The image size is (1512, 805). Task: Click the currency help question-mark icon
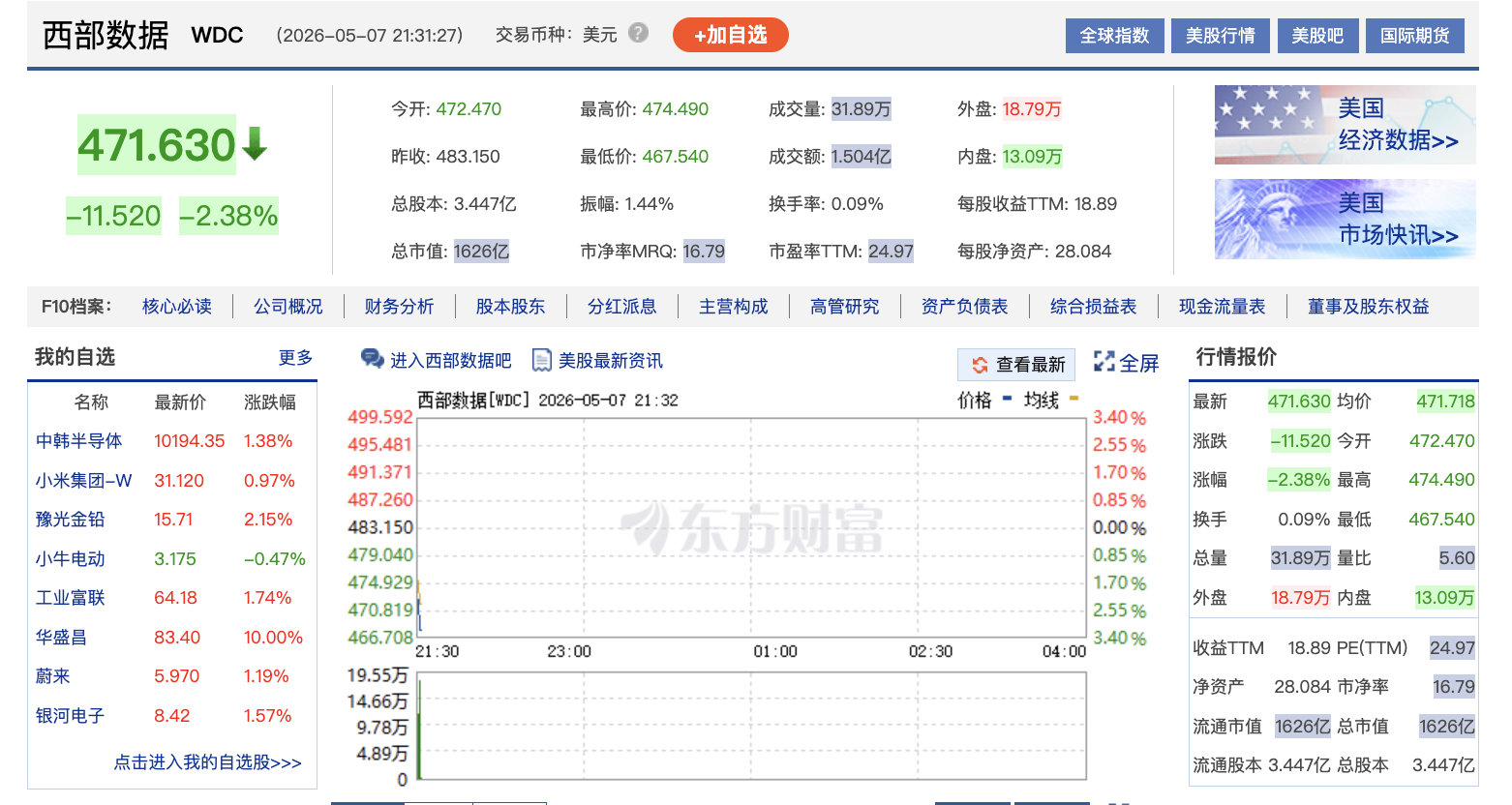pos(638,33)
